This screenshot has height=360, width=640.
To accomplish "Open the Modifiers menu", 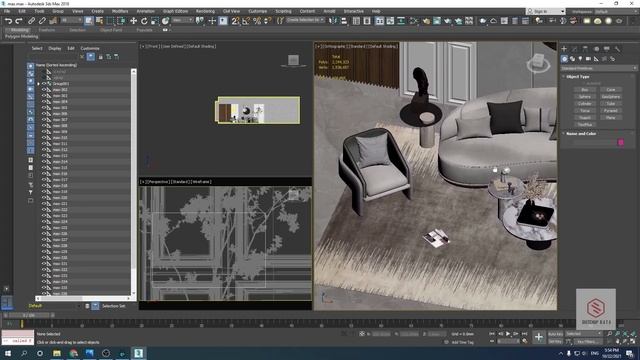I will click(120, 11).
